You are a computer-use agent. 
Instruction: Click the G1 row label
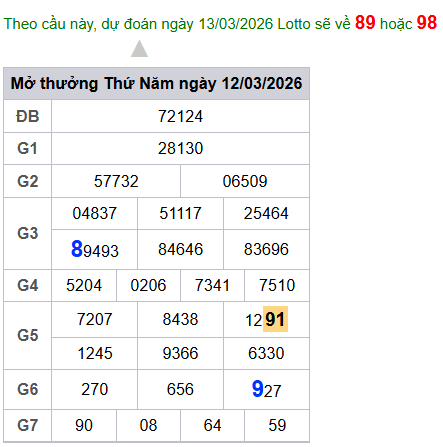tap(28, 148)
